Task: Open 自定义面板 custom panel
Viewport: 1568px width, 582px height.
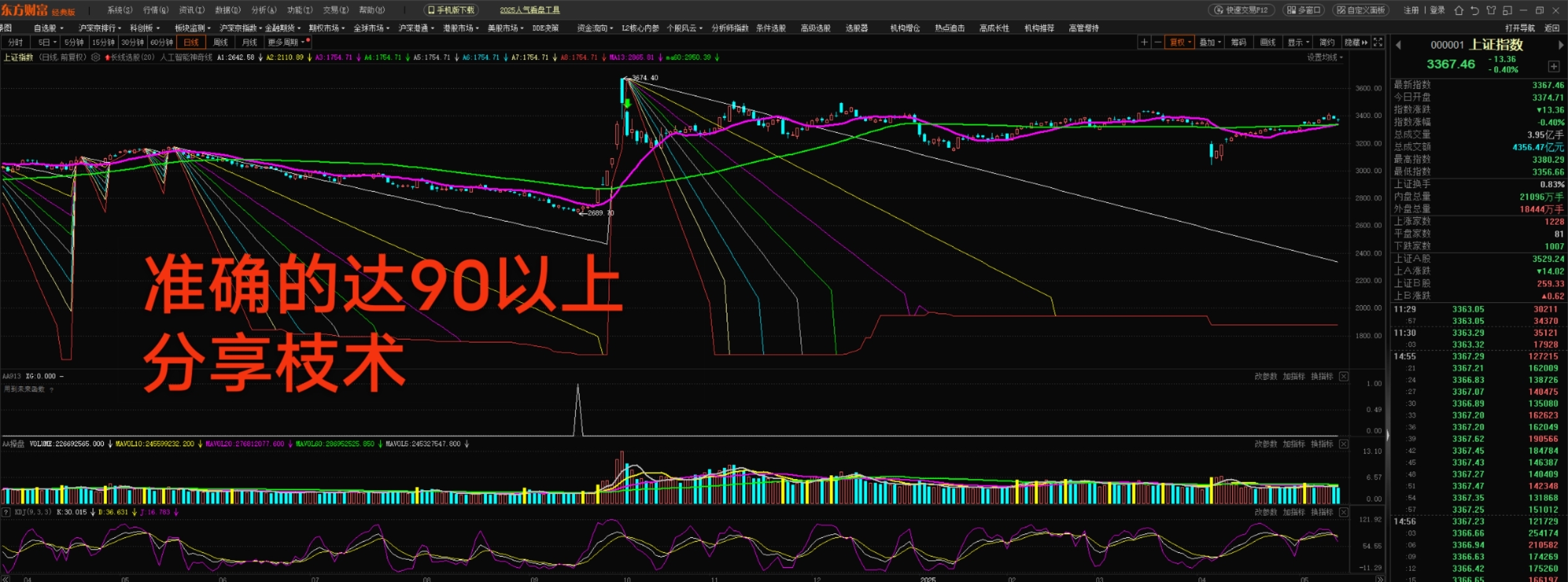Action: coord(1361,10)
